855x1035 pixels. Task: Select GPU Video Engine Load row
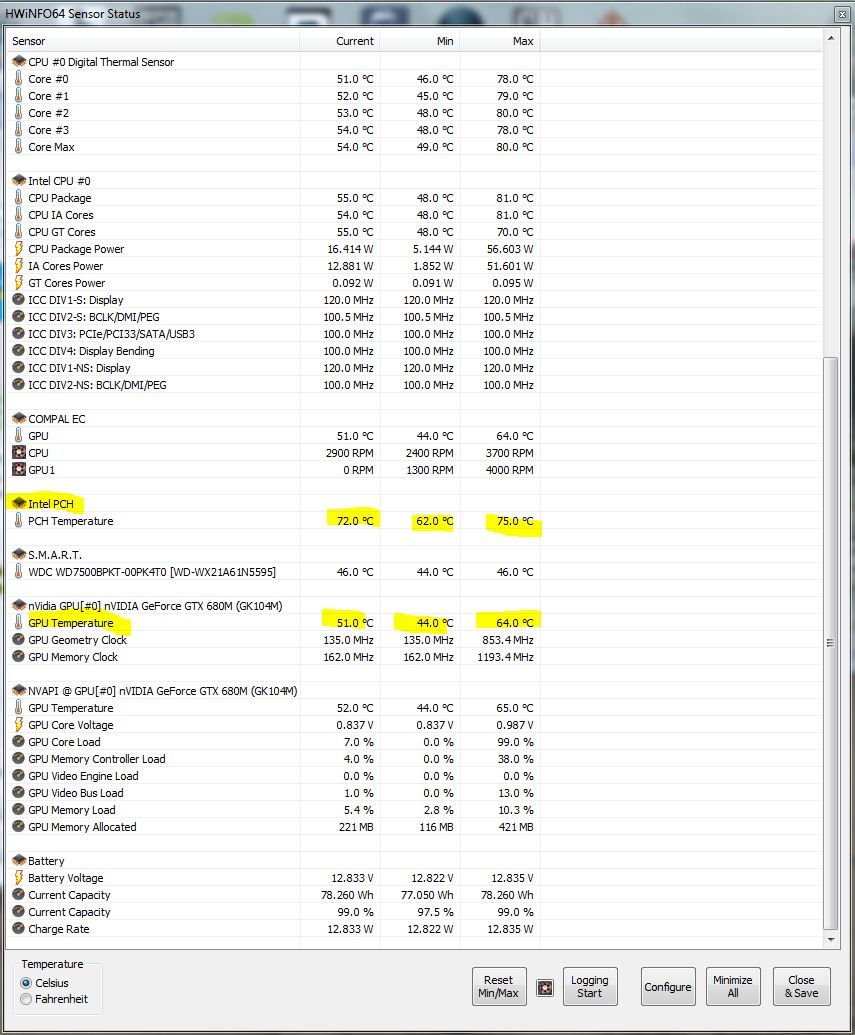[273, 776]
